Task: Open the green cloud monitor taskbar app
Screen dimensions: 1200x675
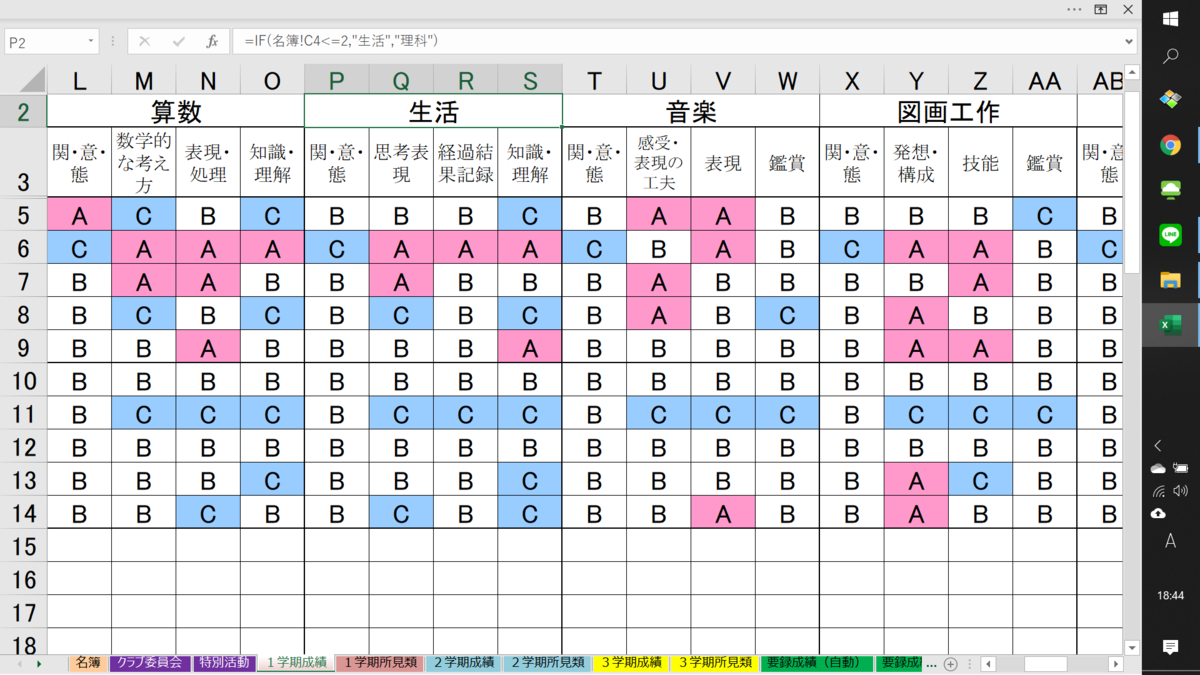Action: point(1170,190)
